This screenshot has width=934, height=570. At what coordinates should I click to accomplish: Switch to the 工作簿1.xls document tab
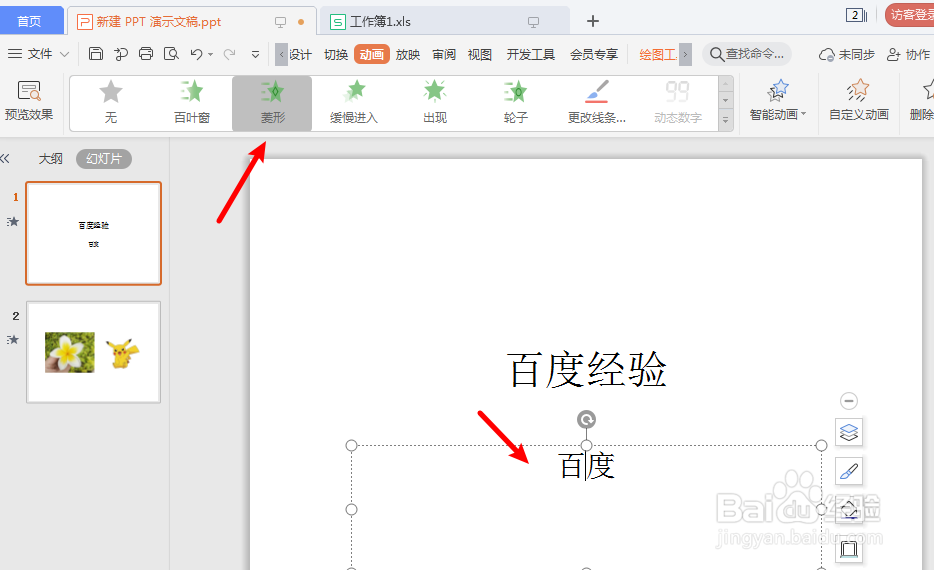click(x=444, y=21)
